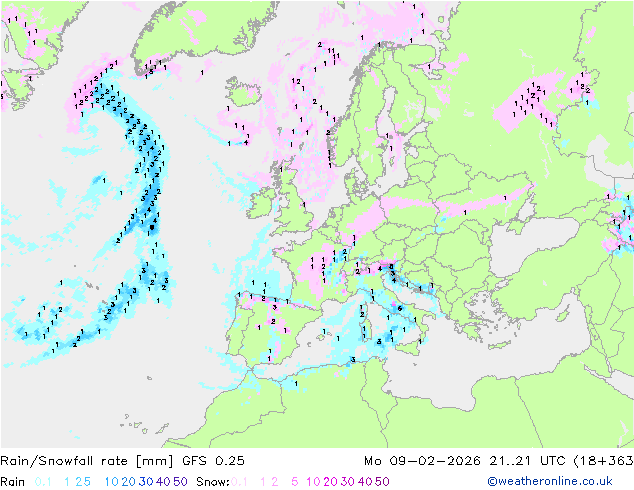This screenshot has height=490, width=634.
Task: Pick the Rain legend 50 value
Action: click(x=180, y=482)
